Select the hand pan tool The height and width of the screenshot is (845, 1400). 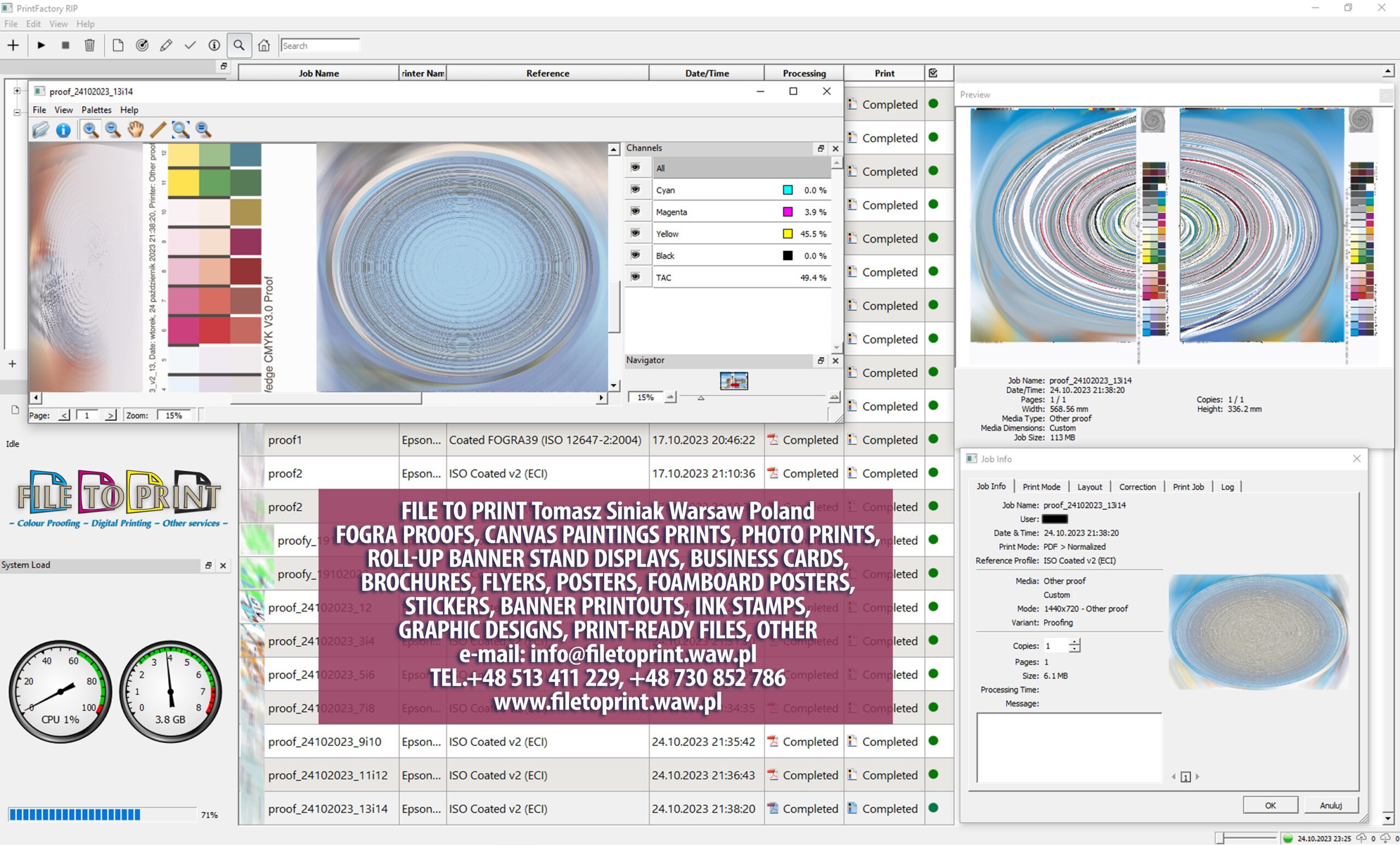pos(135,130)
